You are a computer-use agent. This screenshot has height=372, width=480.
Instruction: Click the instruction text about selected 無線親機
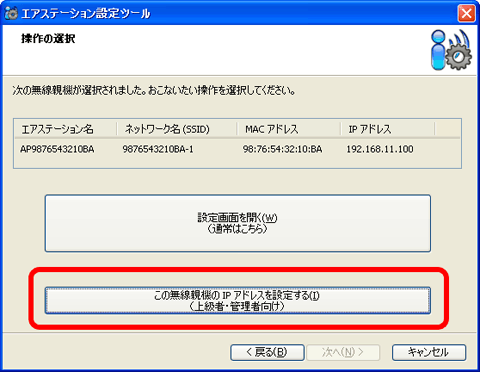154,90
